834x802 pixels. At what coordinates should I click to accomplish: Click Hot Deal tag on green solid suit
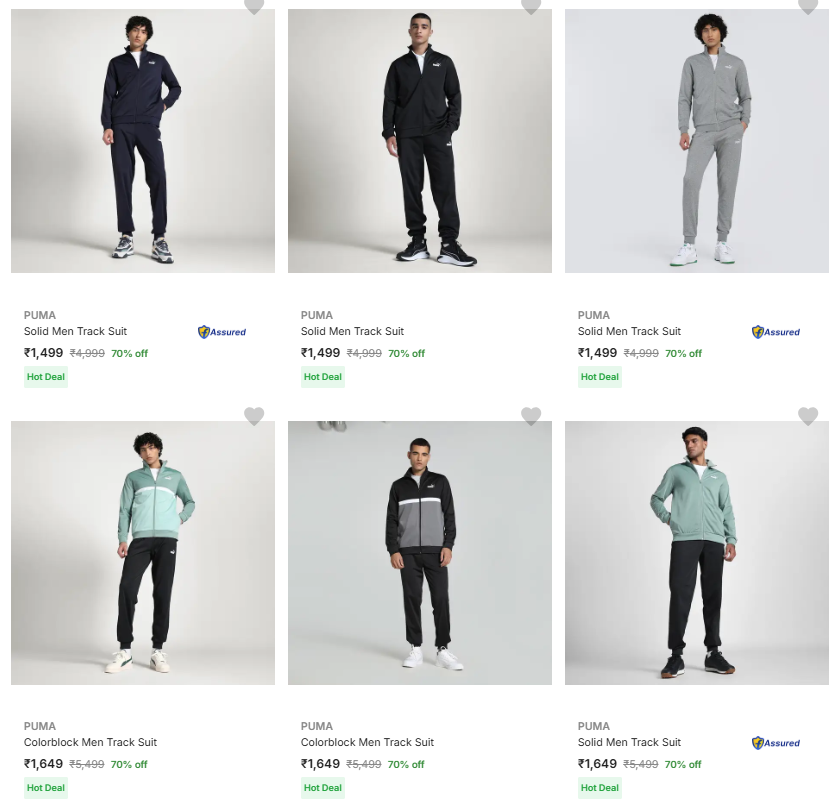pos(600,788)
